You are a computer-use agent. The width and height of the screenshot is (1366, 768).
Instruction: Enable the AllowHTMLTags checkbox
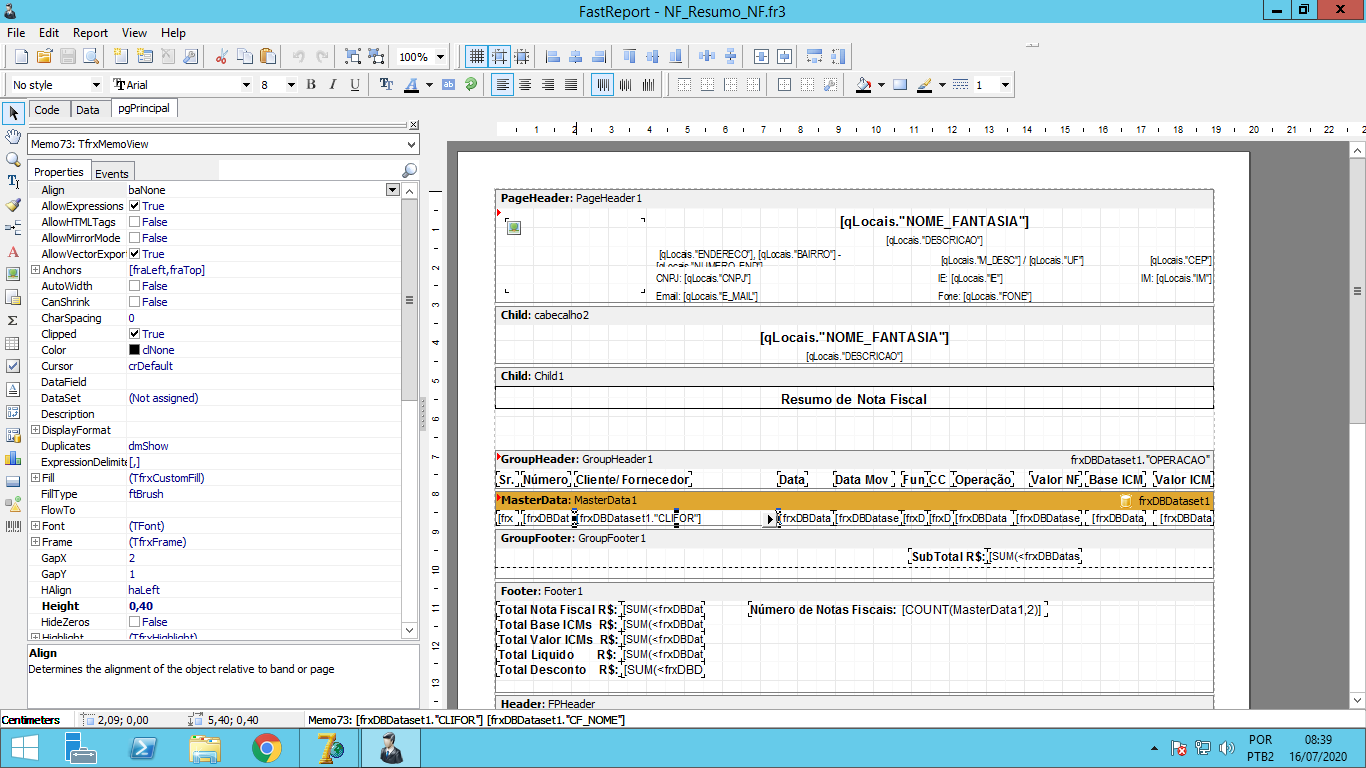(134, 222)
